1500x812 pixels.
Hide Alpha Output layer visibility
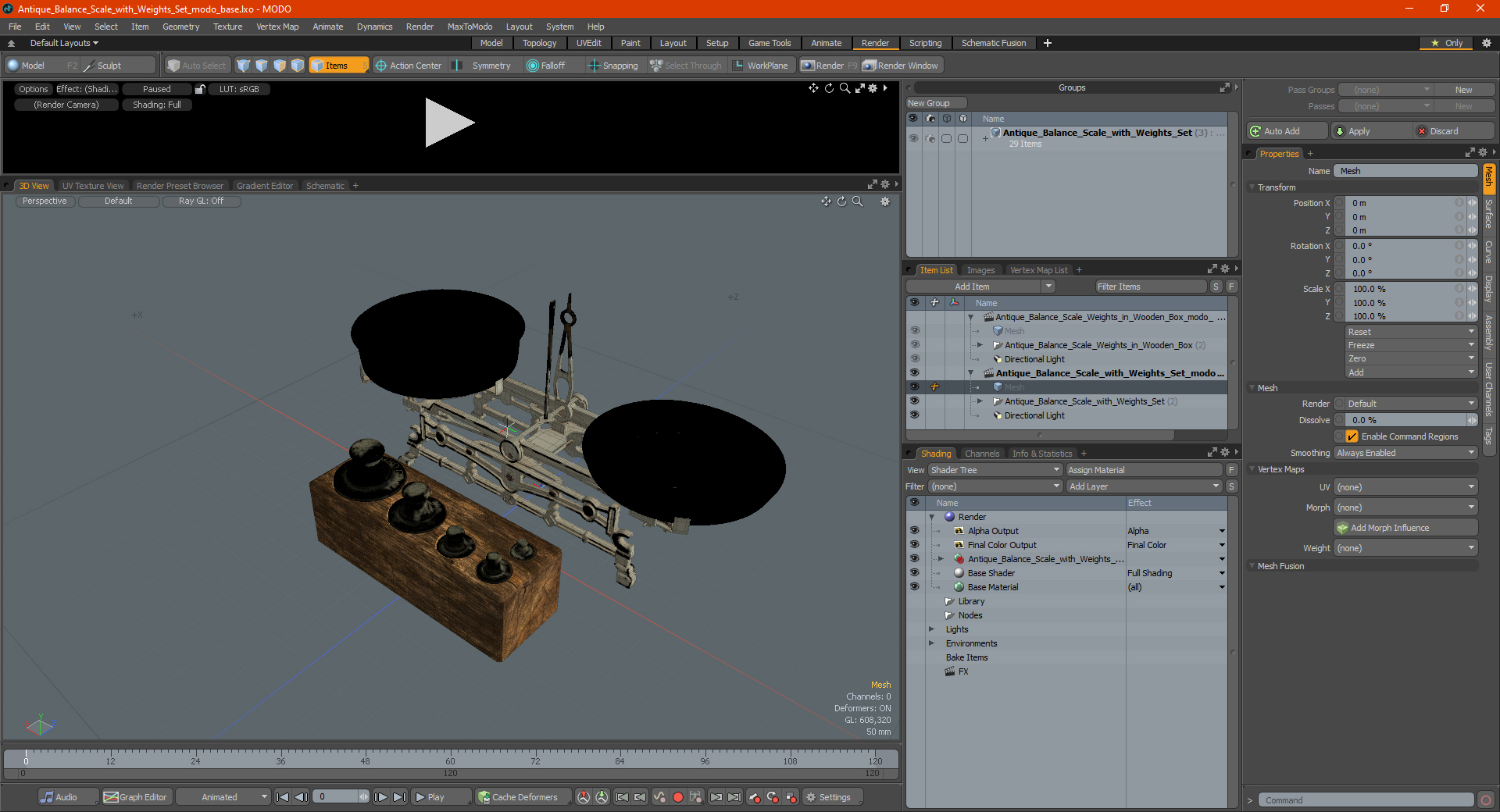point(914,531)
